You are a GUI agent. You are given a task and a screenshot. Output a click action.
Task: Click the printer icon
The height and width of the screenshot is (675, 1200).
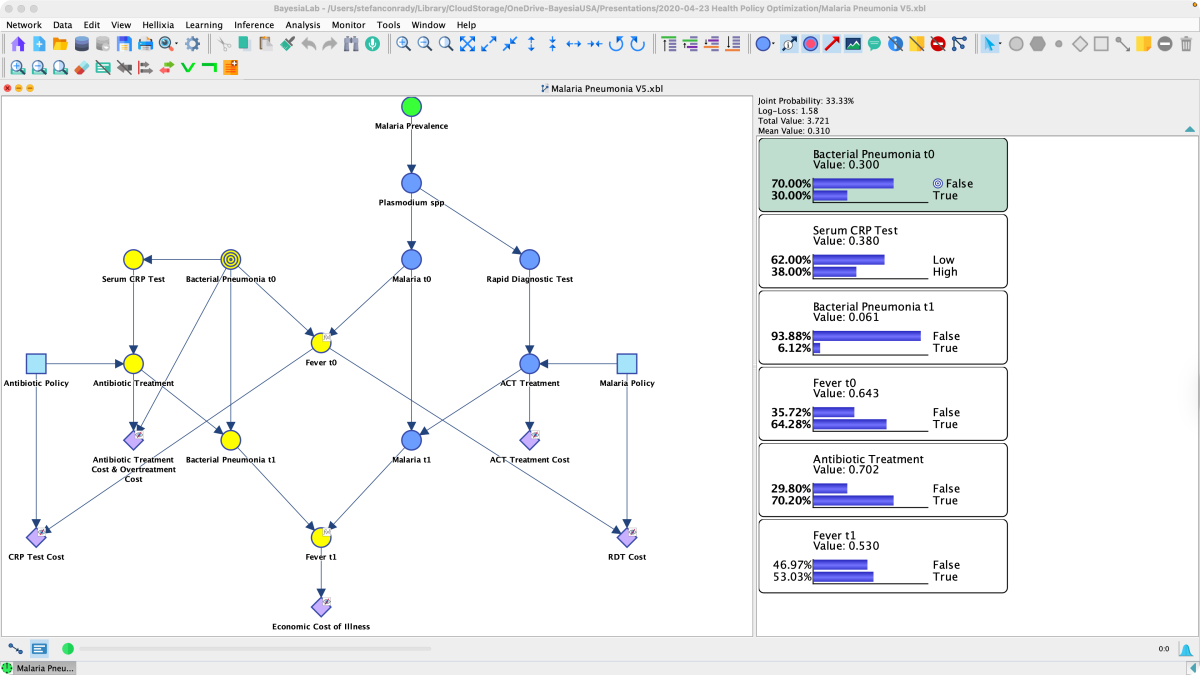145,44
